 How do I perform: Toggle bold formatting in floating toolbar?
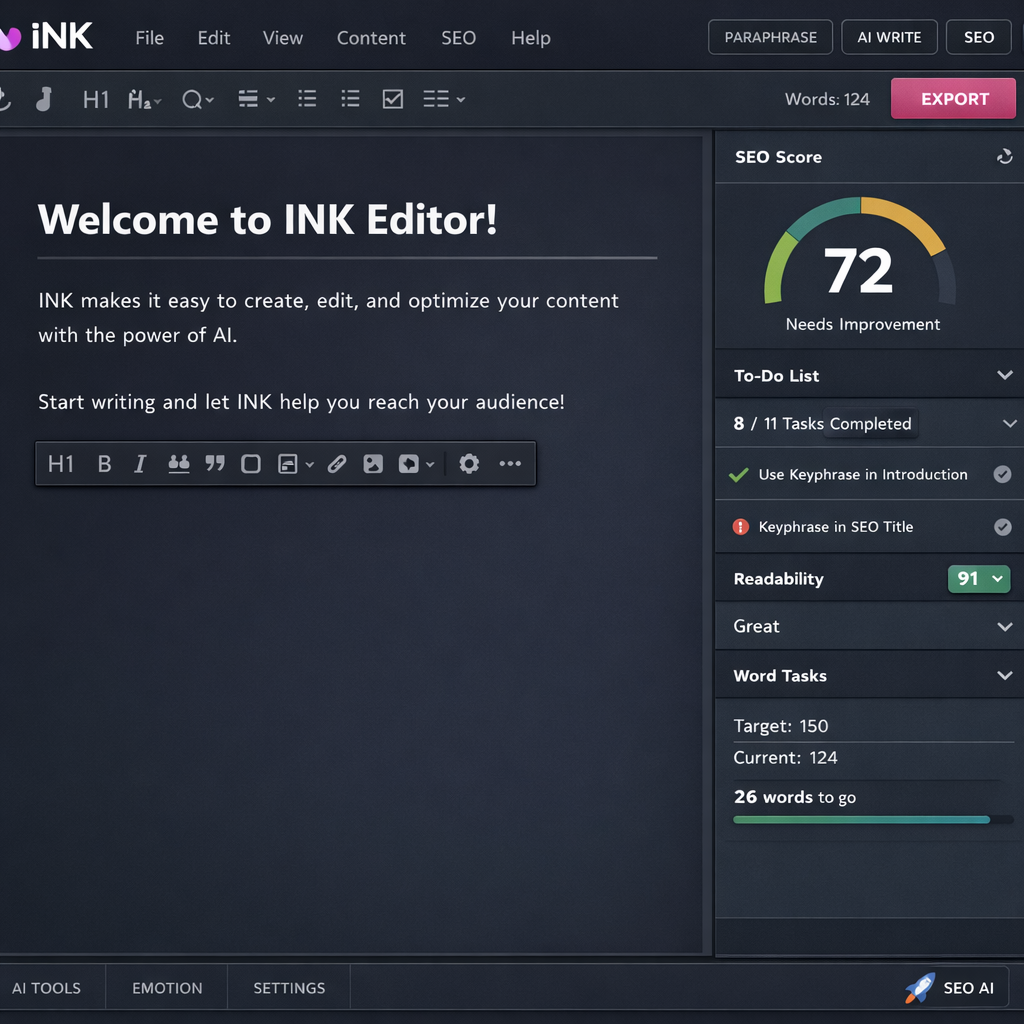tap(104, 463)
